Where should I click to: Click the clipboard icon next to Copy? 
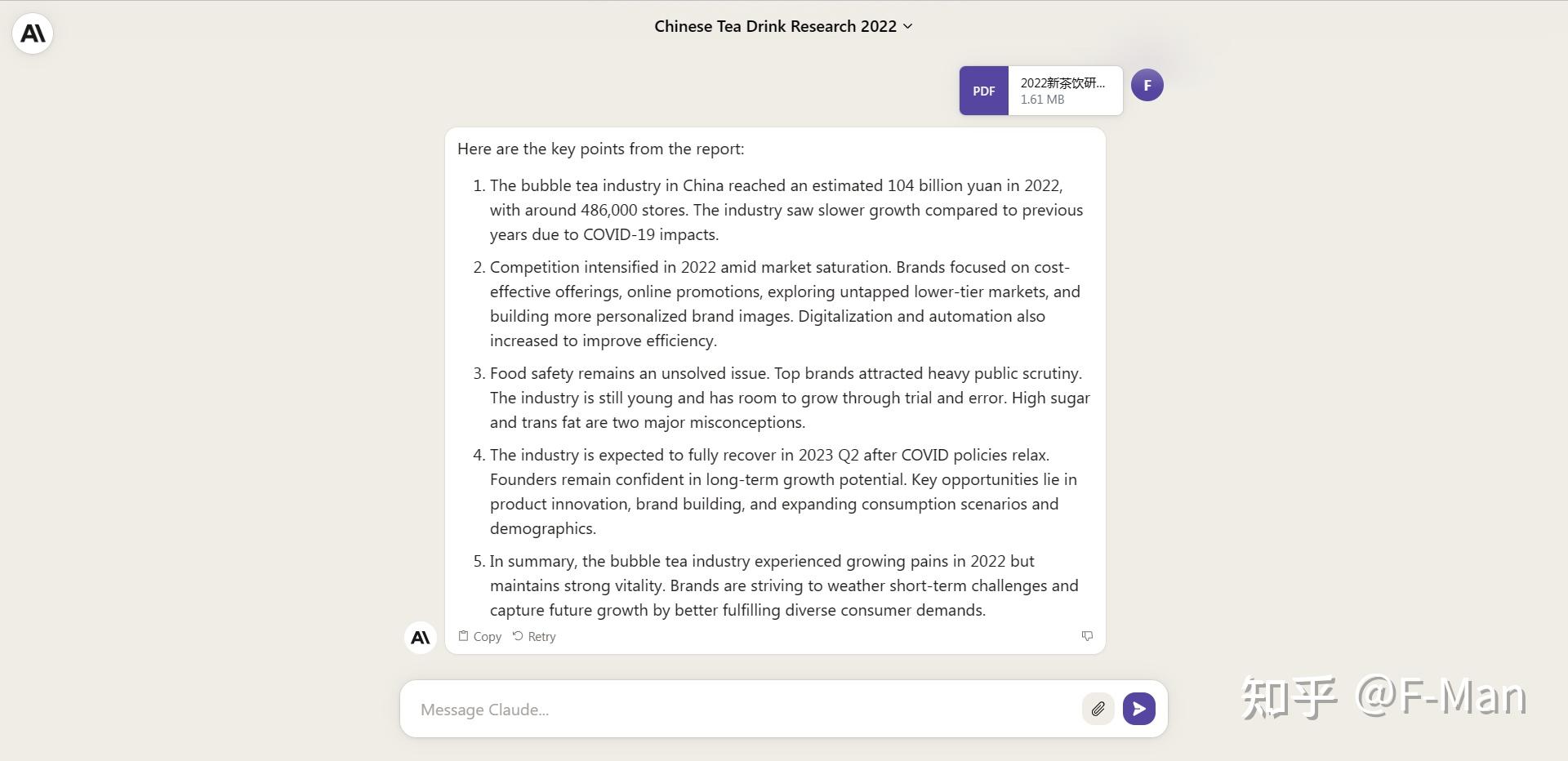463,636
